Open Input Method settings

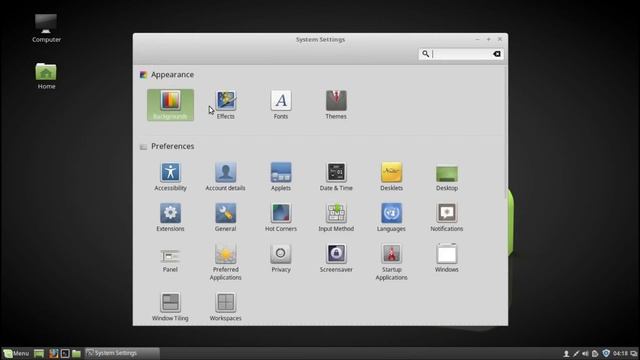point(336,218)
